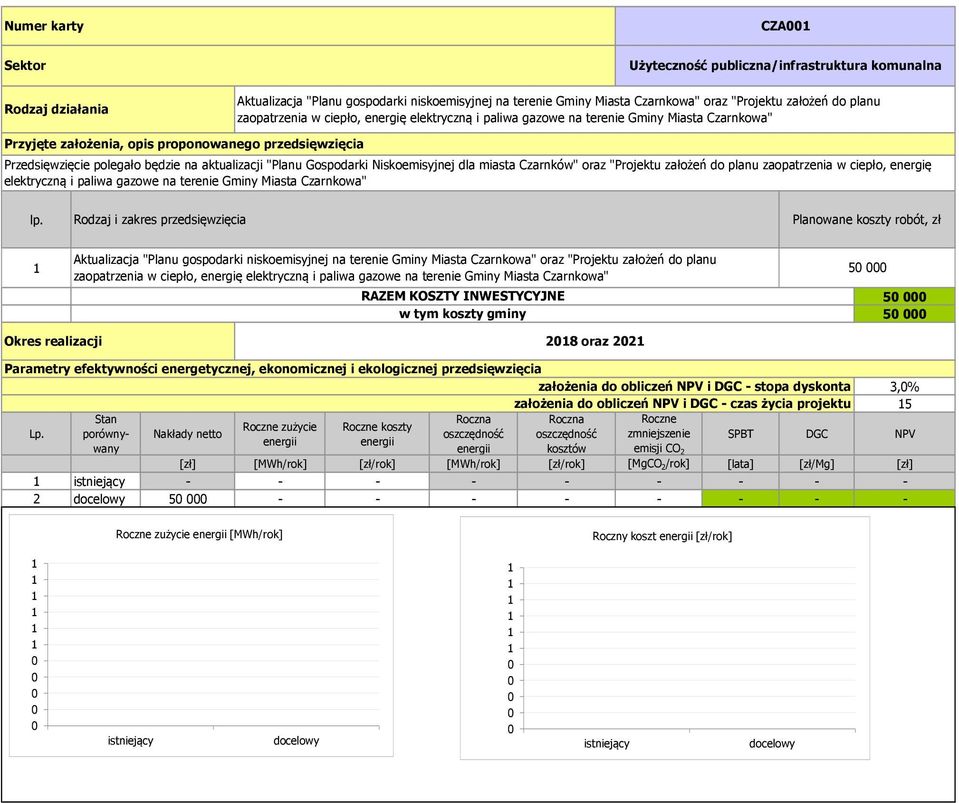The width and height of the screenshot is (959, 803).
Task: Click the "Roczna oszczędność energii" column header
Action: (x=473, y=434)
